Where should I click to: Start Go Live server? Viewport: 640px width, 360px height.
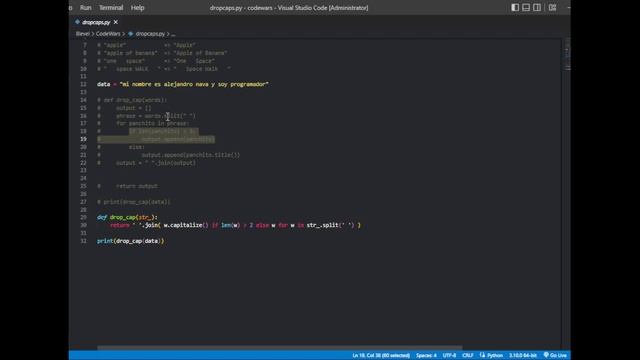[555, 356]
